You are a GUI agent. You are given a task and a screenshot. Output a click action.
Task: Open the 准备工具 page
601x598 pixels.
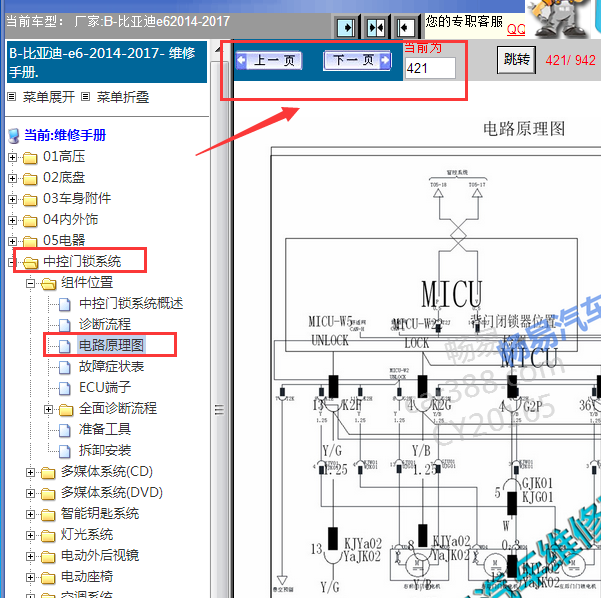[x=105, y=429]
